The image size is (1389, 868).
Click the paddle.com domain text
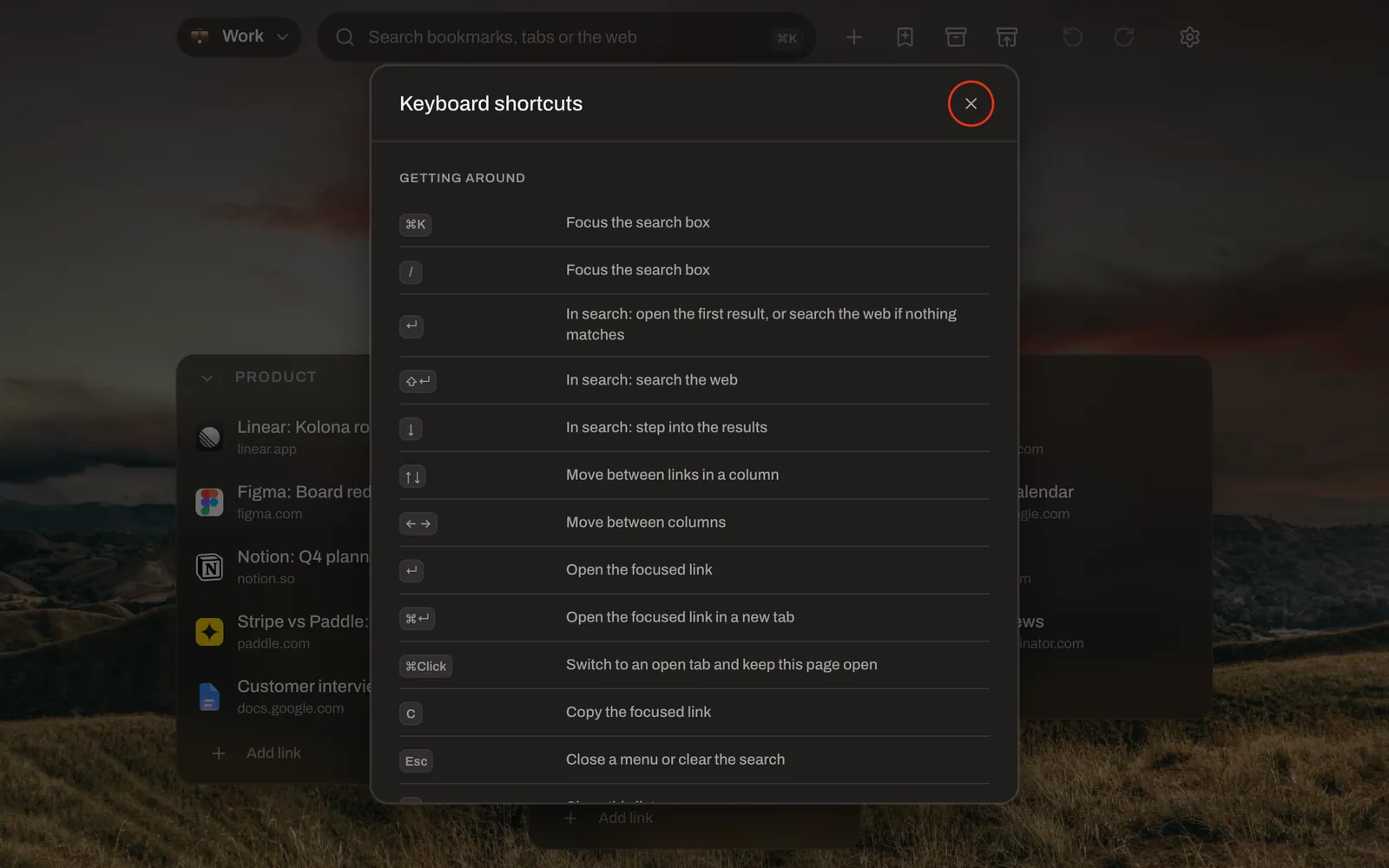tap(273, 644)
